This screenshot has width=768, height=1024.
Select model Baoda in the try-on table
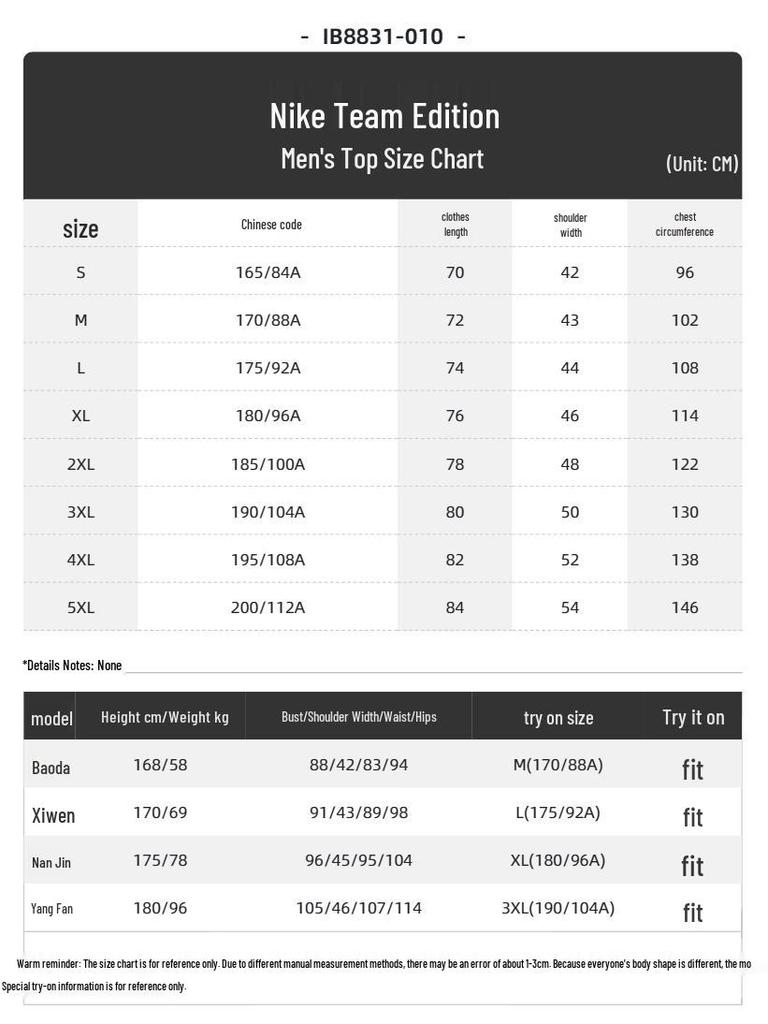pyautogui.click(x=51, y=768)
